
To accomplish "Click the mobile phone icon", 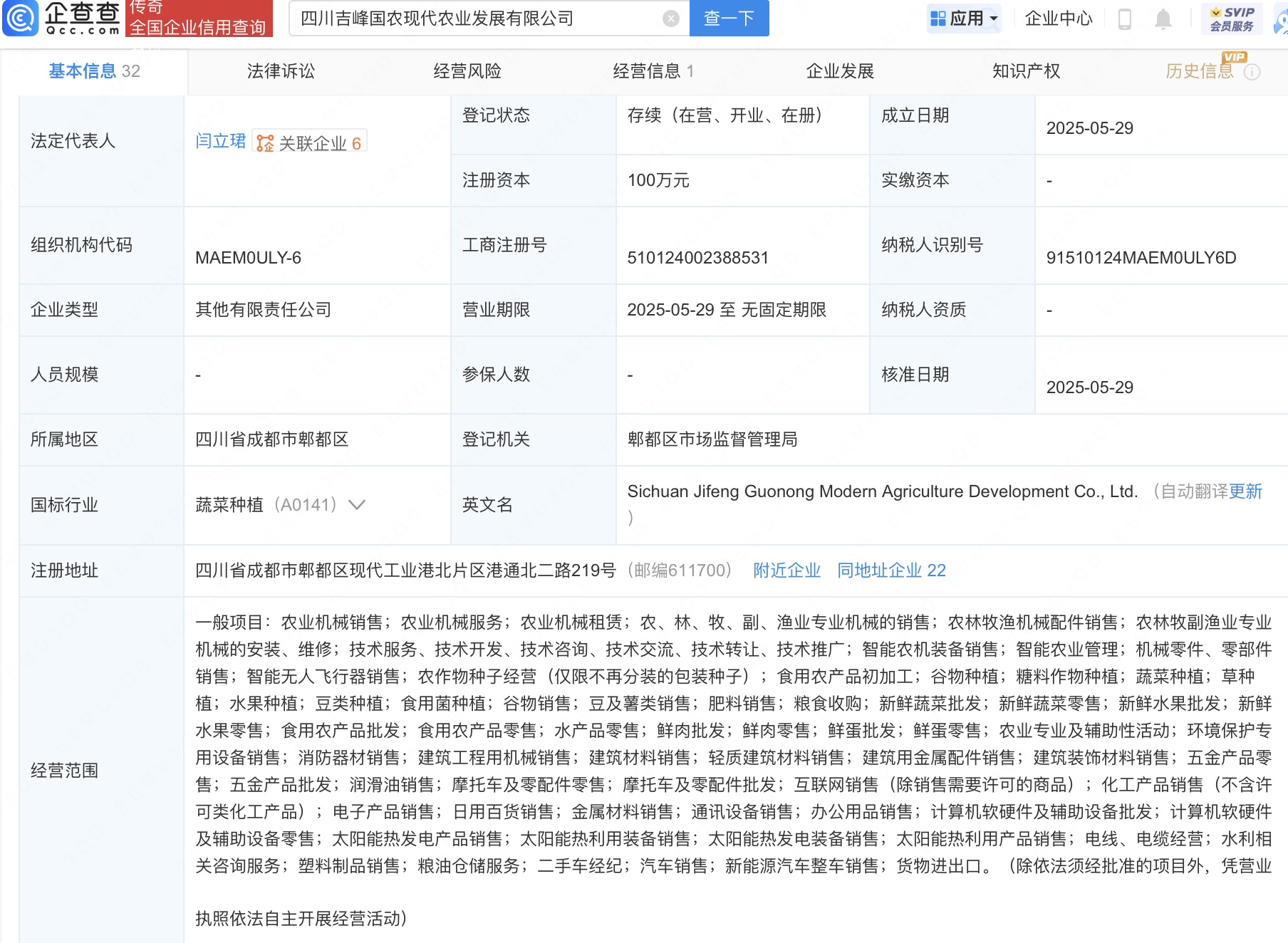I will pos(1125,19).
